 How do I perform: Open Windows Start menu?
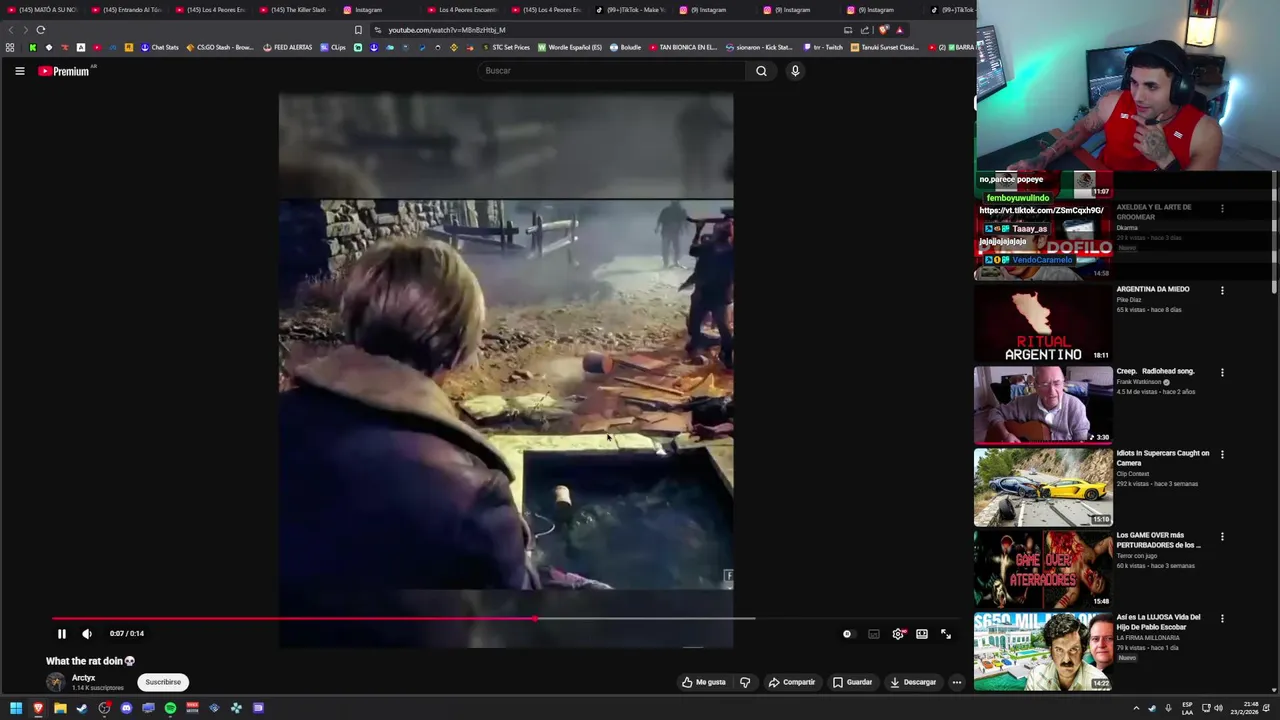point(16,708)
